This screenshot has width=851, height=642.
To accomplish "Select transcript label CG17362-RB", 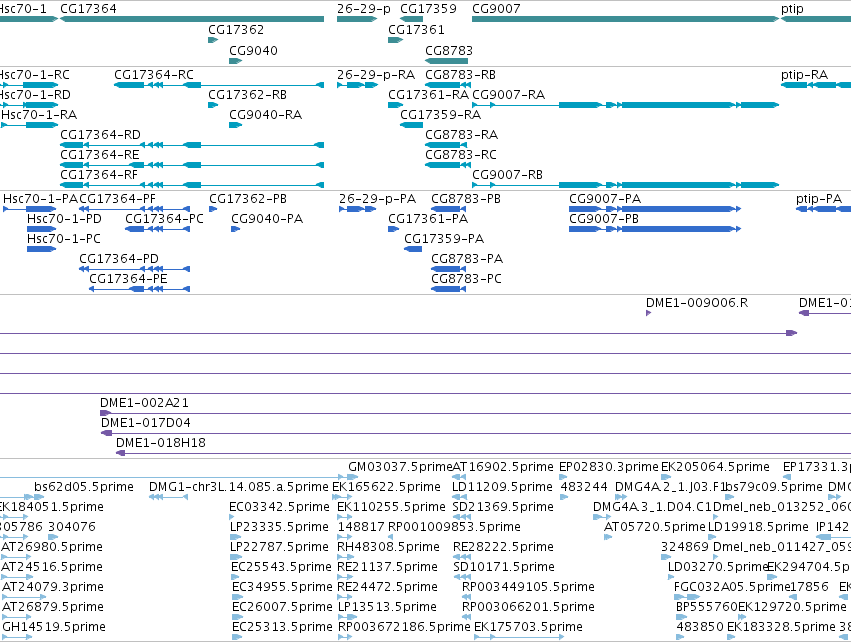I will click(247, 94).
